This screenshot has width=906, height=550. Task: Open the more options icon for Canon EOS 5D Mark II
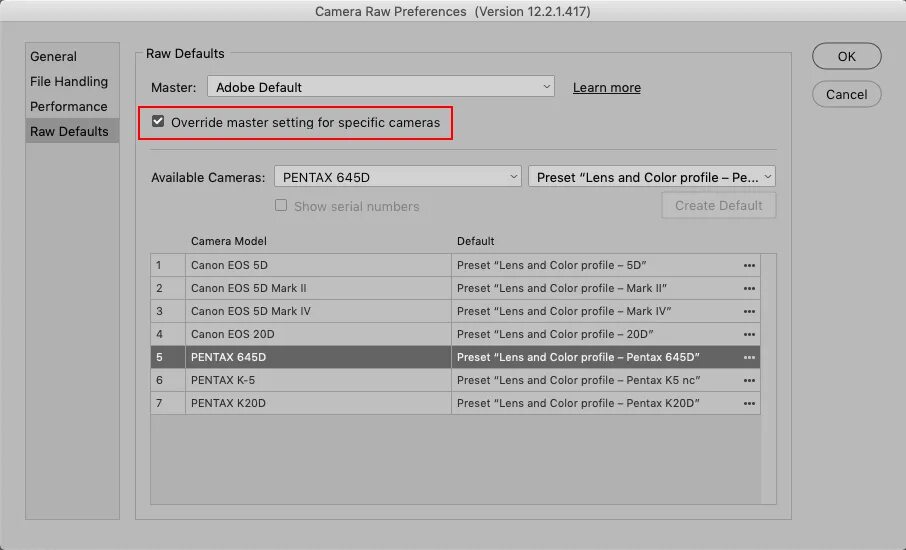click(x=749, y=288)
